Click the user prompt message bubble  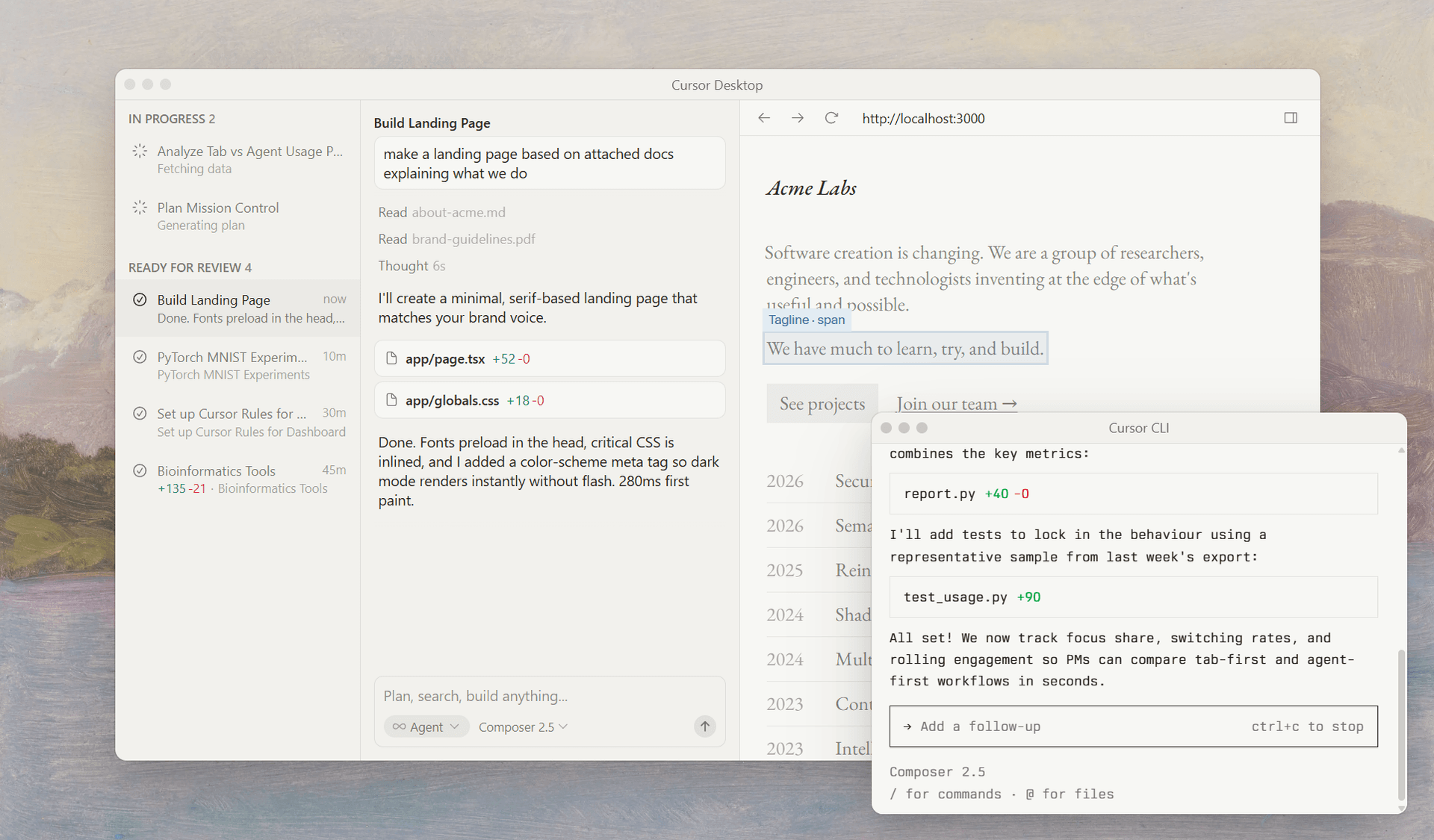pyautogui.click(x=550, y=163)
